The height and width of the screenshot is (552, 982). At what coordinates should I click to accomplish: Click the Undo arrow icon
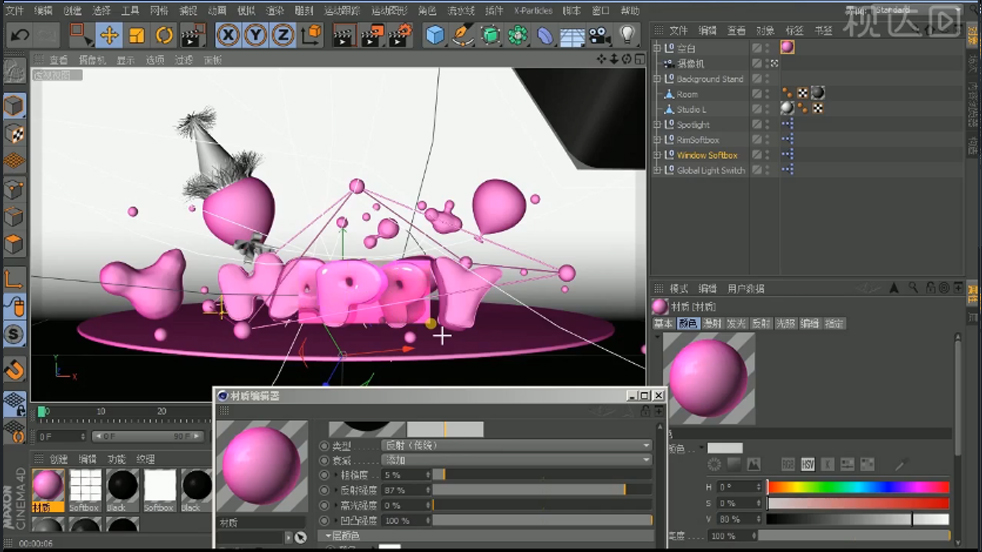[x=20, y=35]
